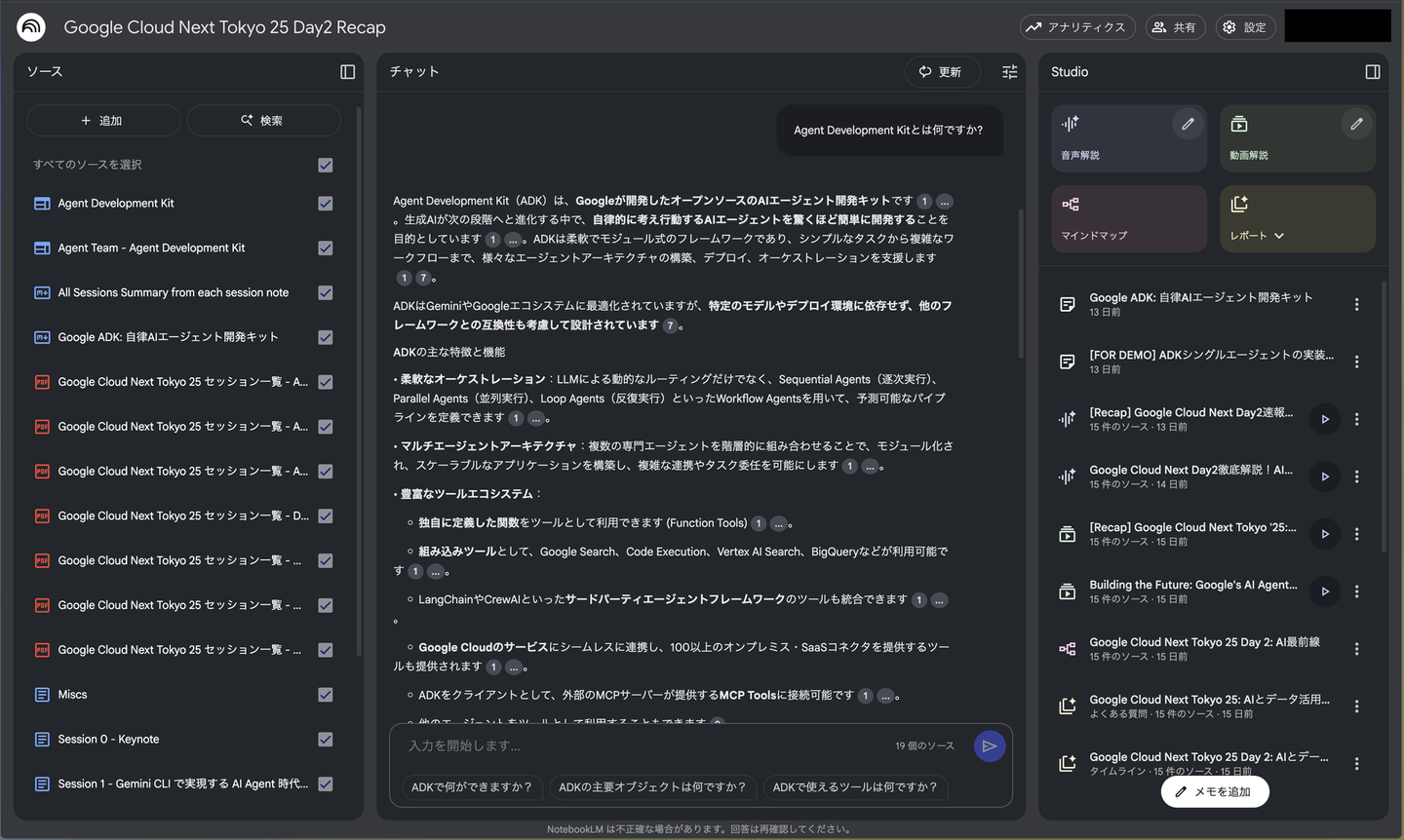
Task: Focus the 入力を開始します chat input field
Action: point(643,746)
